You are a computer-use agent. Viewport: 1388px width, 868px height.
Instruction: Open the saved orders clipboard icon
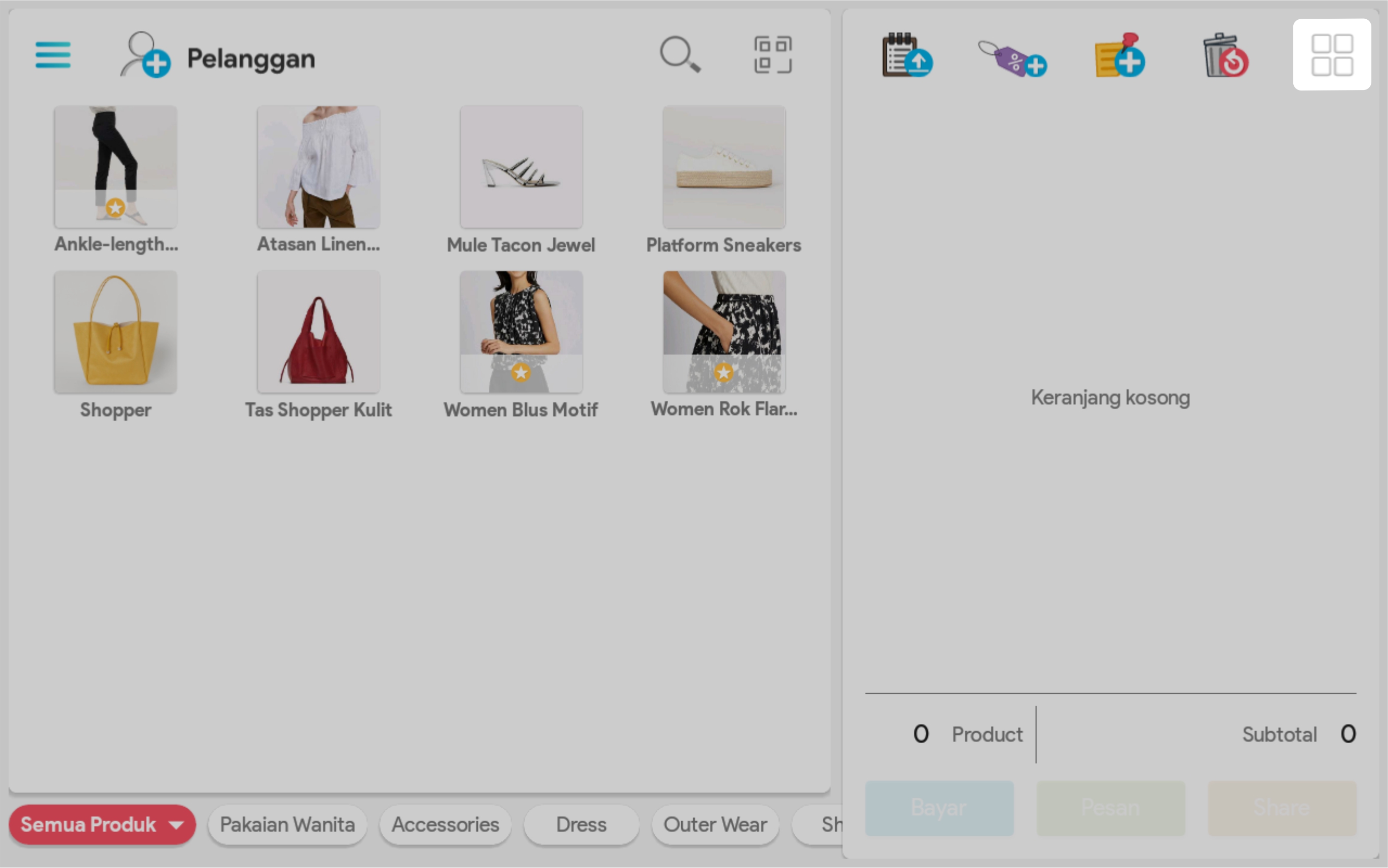[x=907, y=55]
